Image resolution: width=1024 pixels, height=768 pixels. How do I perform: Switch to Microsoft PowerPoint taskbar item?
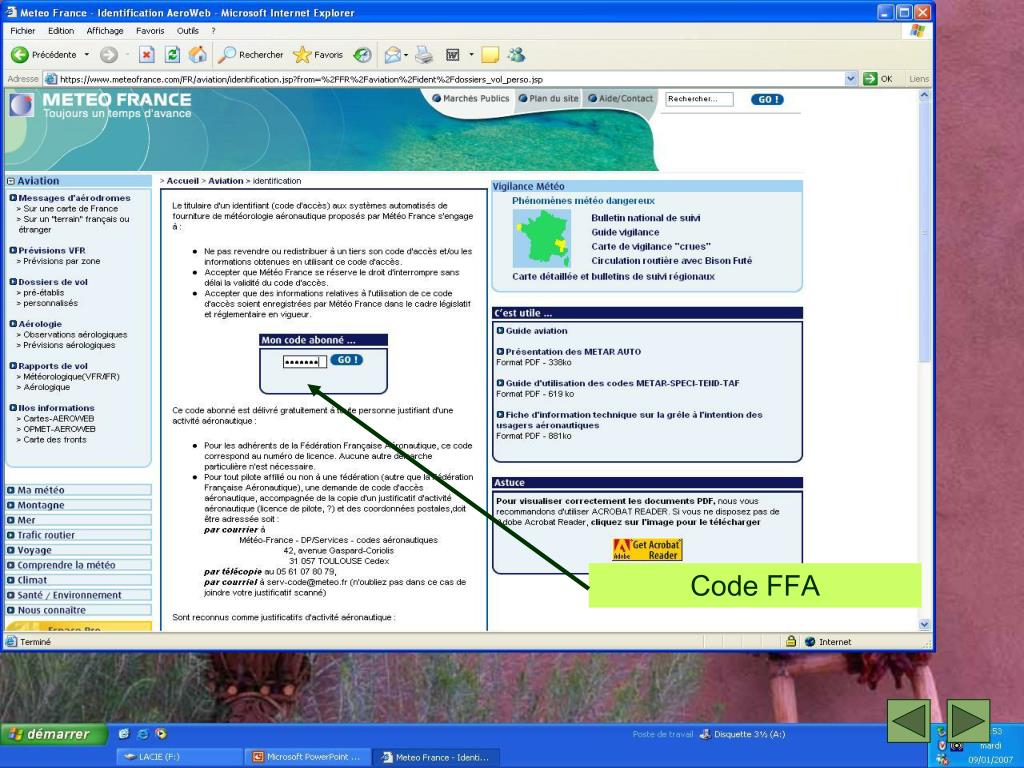(307, 757)
